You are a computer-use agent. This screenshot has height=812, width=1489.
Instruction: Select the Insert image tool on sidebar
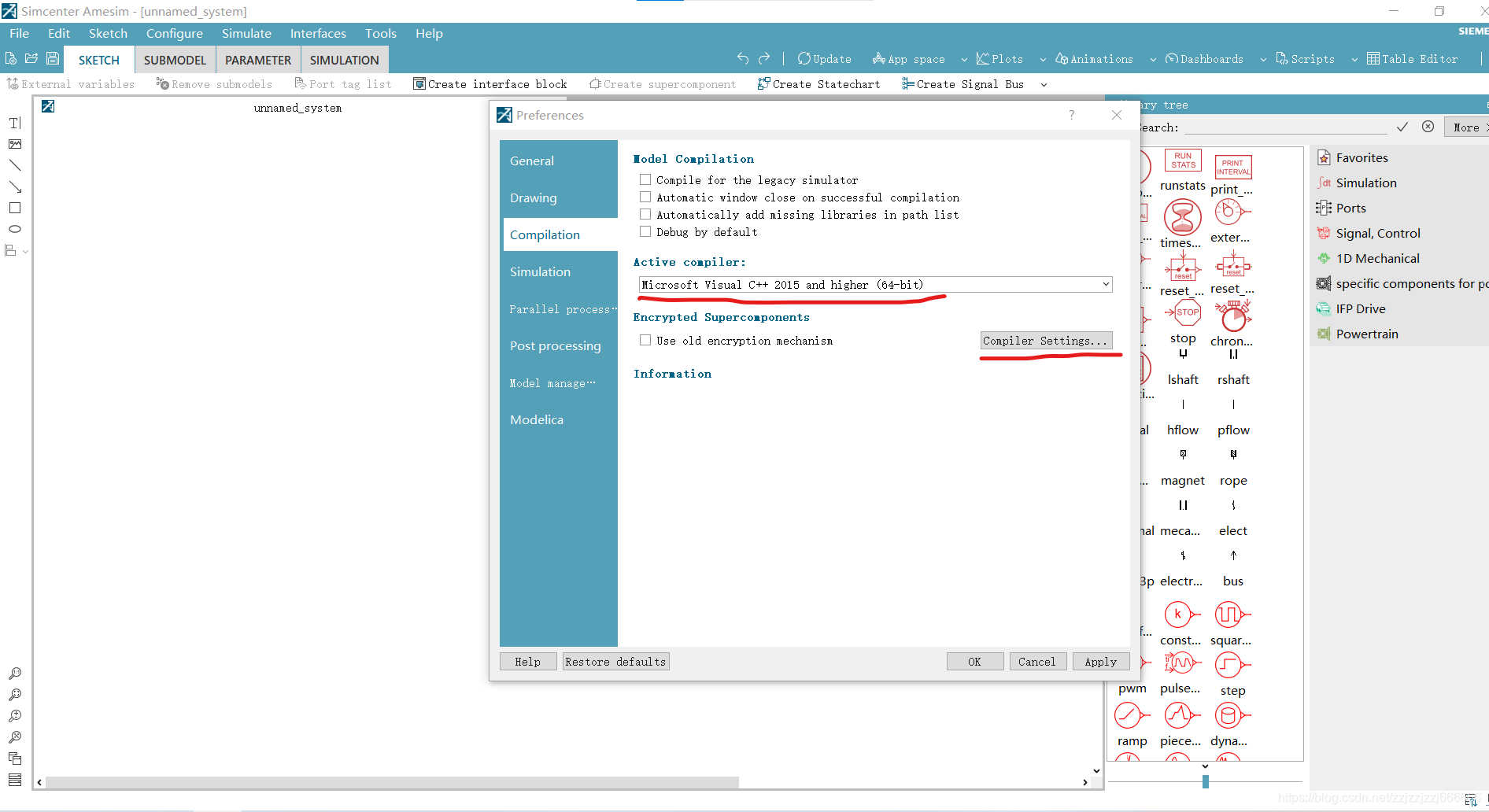15,144
